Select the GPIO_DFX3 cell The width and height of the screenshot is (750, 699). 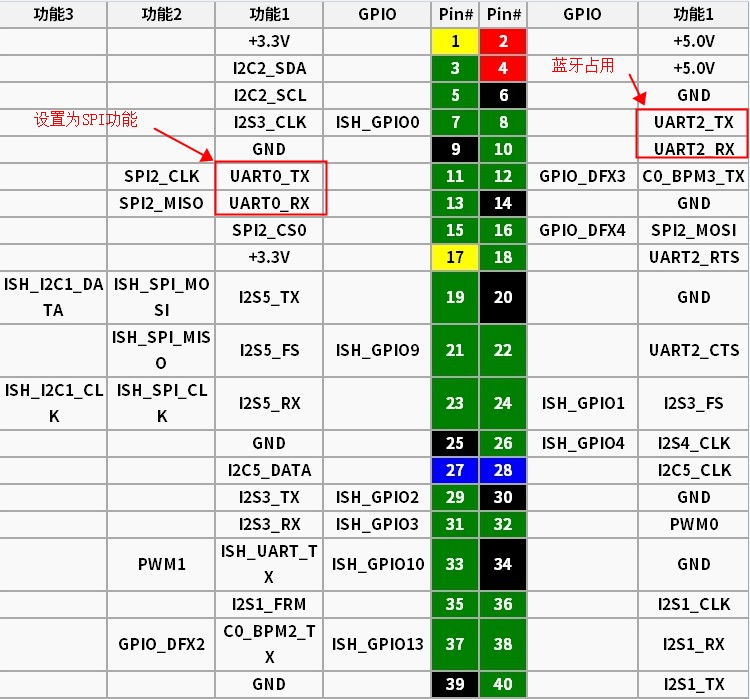coord(582,176)
